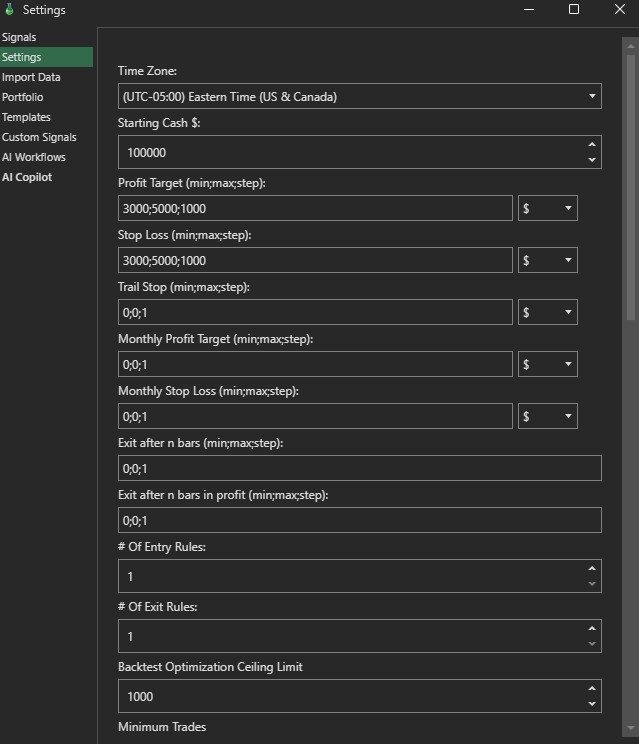Viewport: 639px width, 744px height.
Task: Click the Stop Loss range field
Action: pyautogui.click(x=315, y=260)
